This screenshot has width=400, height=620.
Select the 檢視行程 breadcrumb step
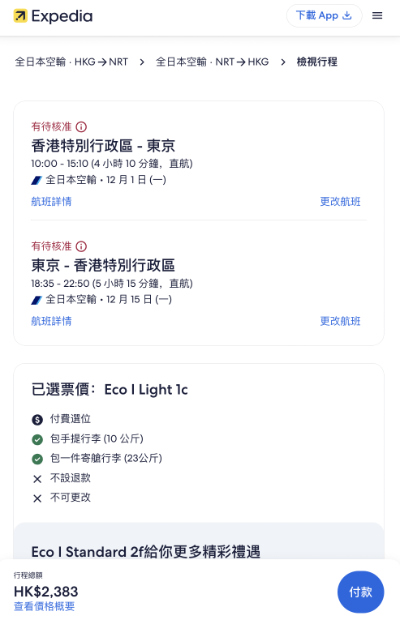pyautogui.click(x=317, y=62)
